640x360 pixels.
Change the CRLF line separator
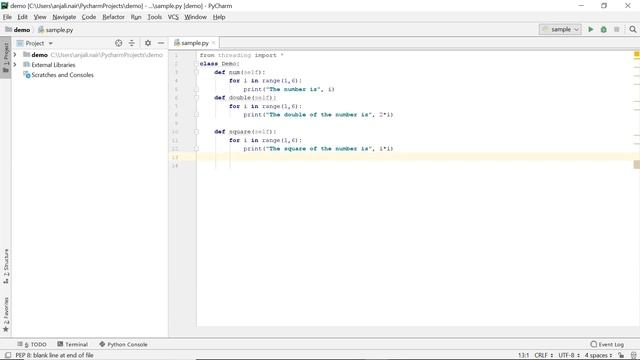(x=543, y=356)
